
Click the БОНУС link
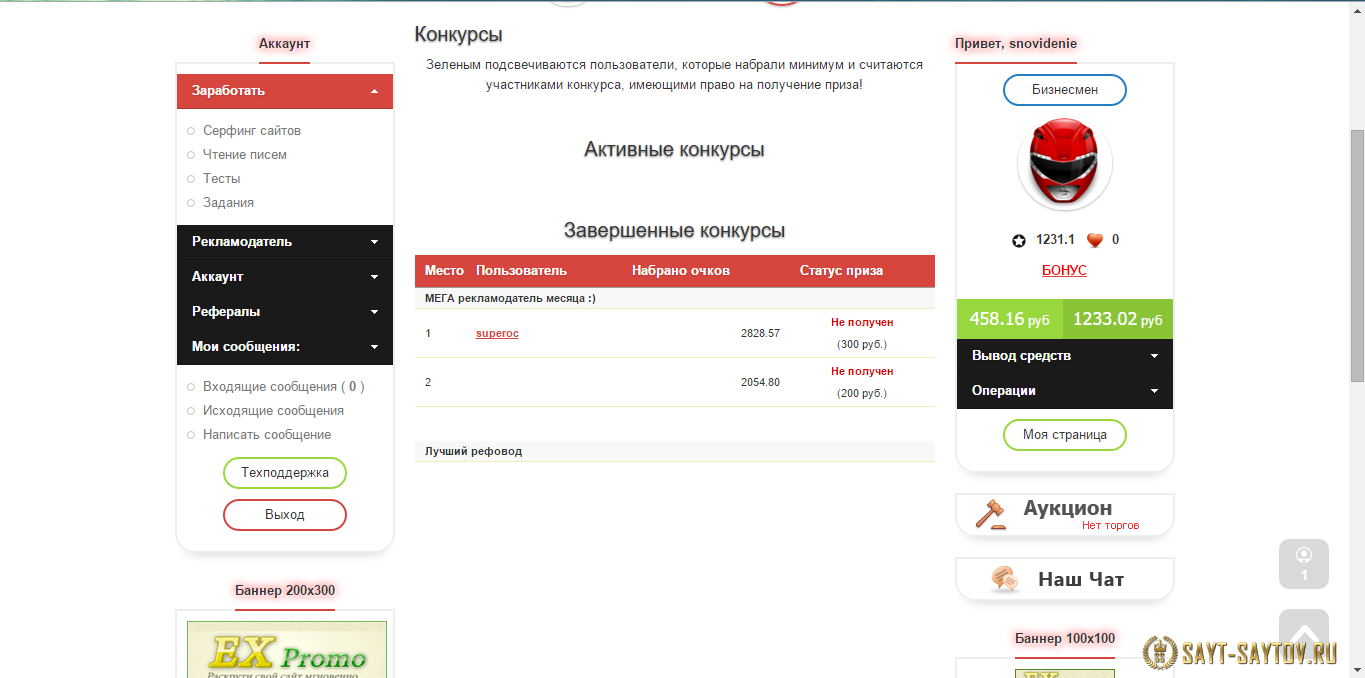pyautogui.click(x=1064, y=271)
